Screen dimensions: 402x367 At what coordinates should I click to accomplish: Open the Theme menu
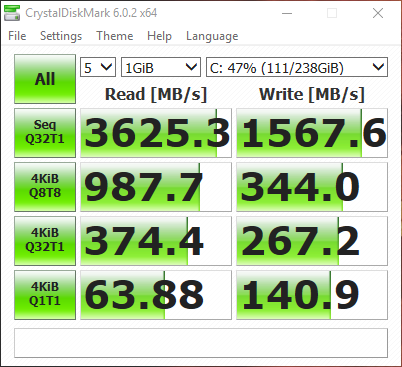click(115, 36)
